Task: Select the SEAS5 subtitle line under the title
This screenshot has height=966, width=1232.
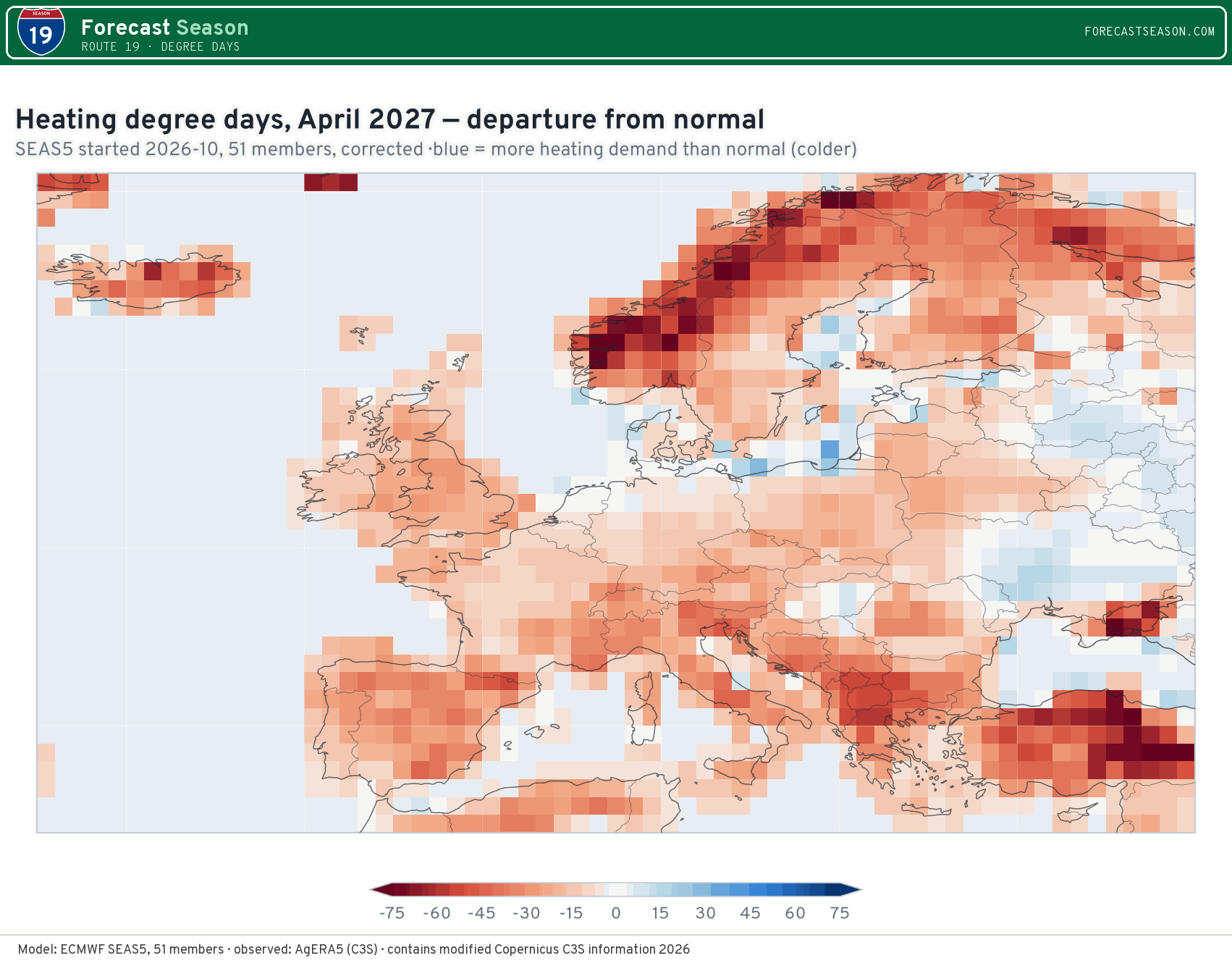Action: click(436, 149)
